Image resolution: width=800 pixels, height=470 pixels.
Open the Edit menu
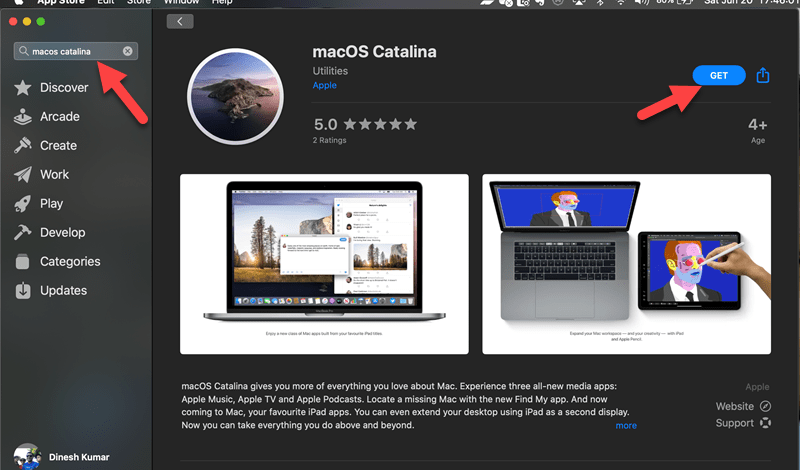(x=106, y=2)
